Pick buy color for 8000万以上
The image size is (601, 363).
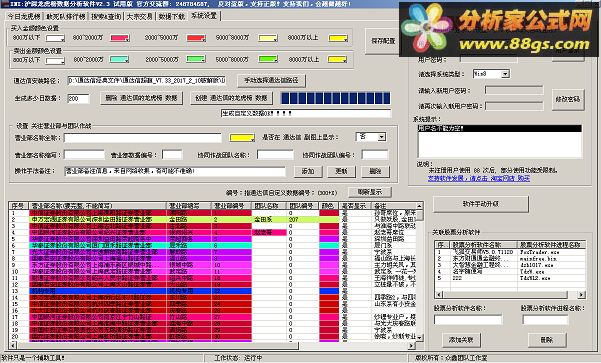click(x=338, y=38)
